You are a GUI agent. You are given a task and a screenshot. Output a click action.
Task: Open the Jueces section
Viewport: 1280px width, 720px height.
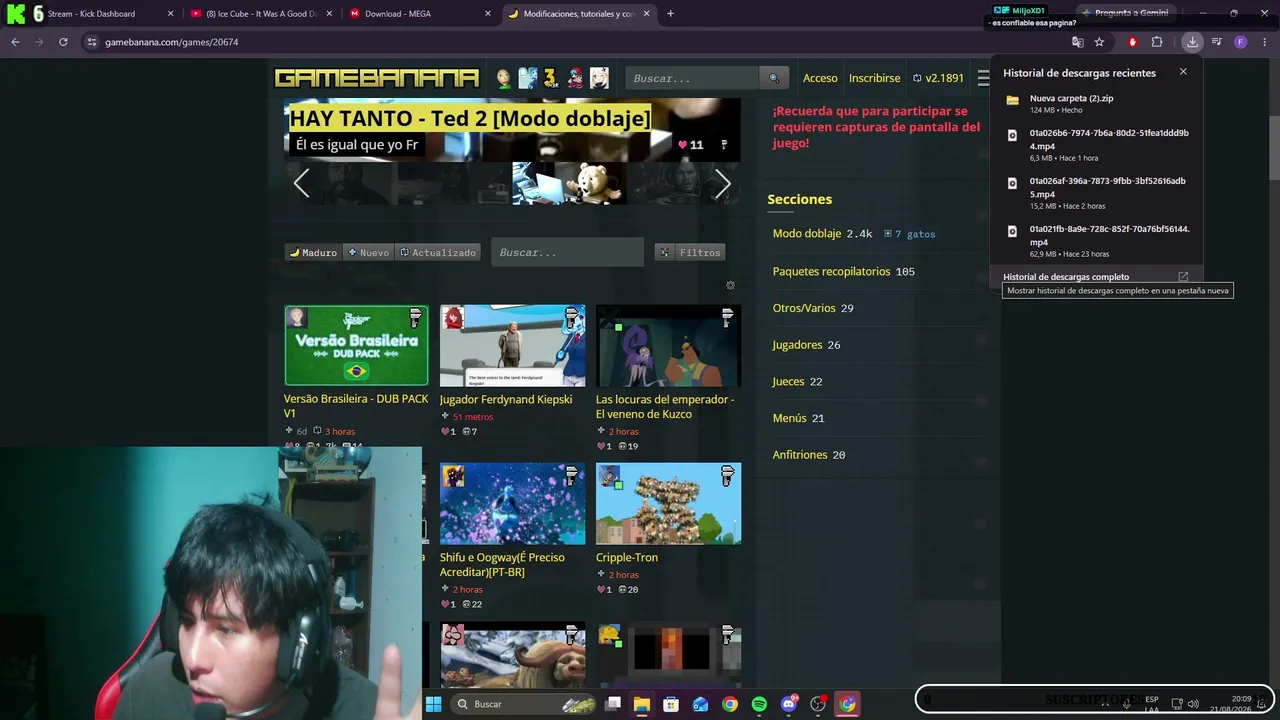(x=788, y=381)
